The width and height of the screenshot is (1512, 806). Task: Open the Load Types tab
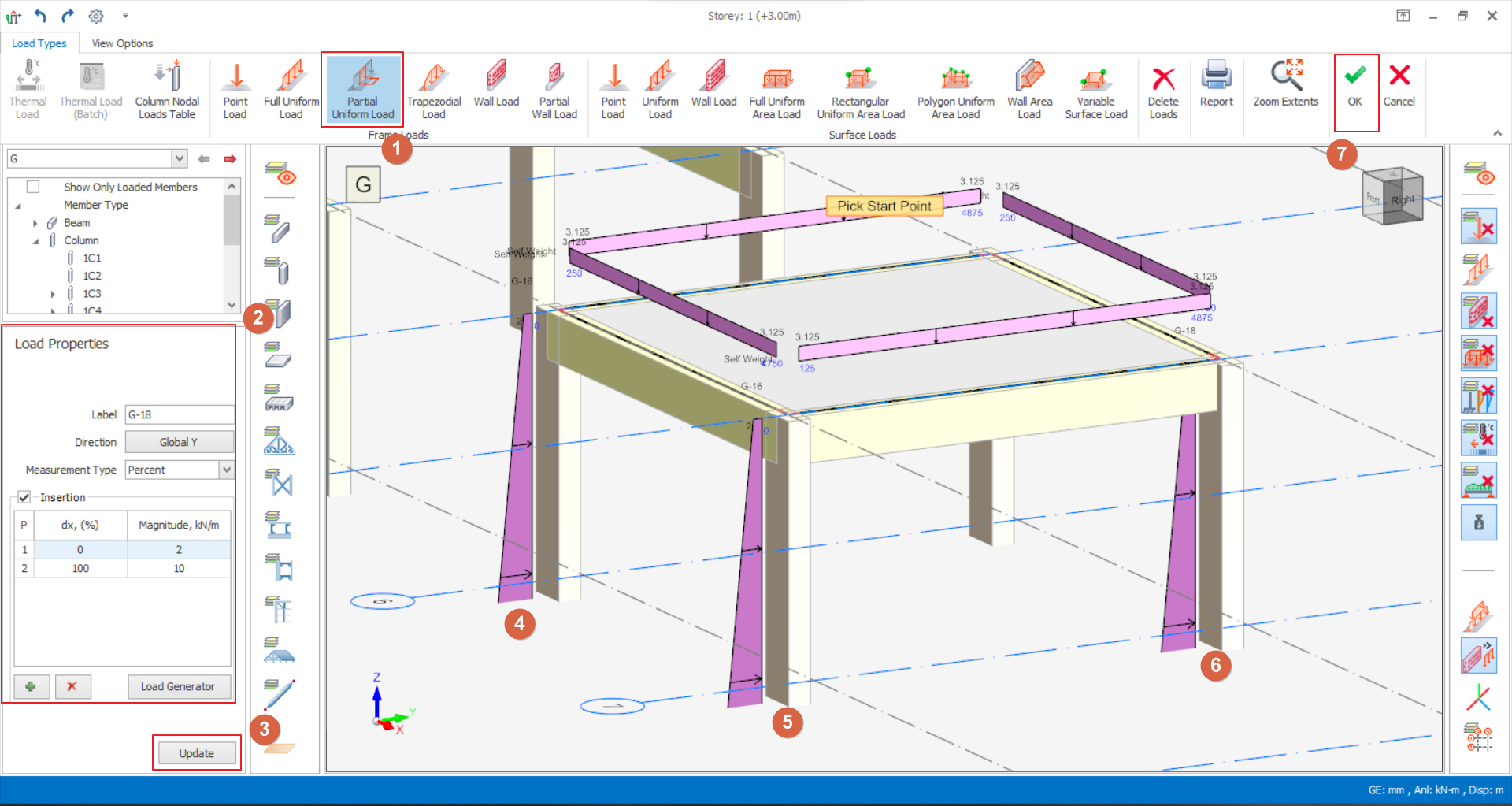[x=39, y=43]
